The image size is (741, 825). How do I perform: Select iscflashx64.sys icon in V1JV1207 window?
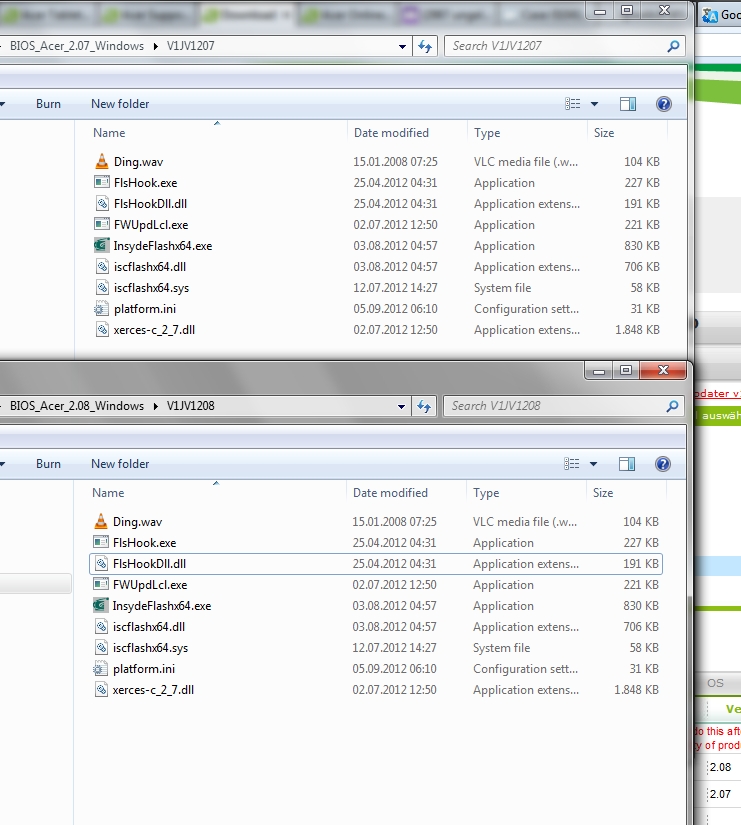(103, 288)
